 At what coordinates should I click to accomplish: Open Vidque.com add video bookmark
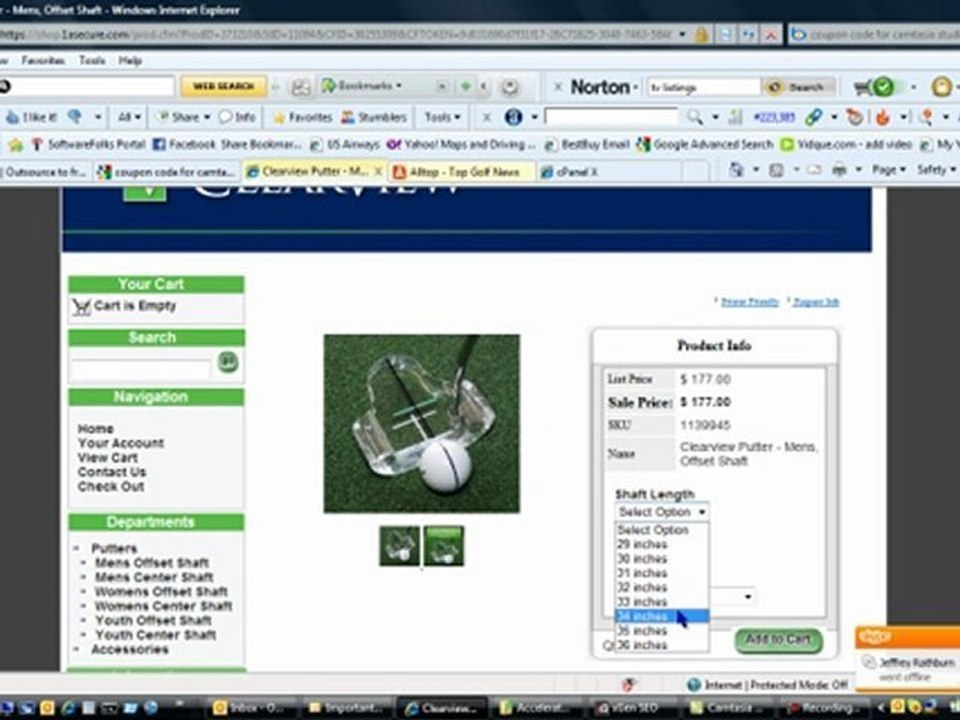click(846, 144)
